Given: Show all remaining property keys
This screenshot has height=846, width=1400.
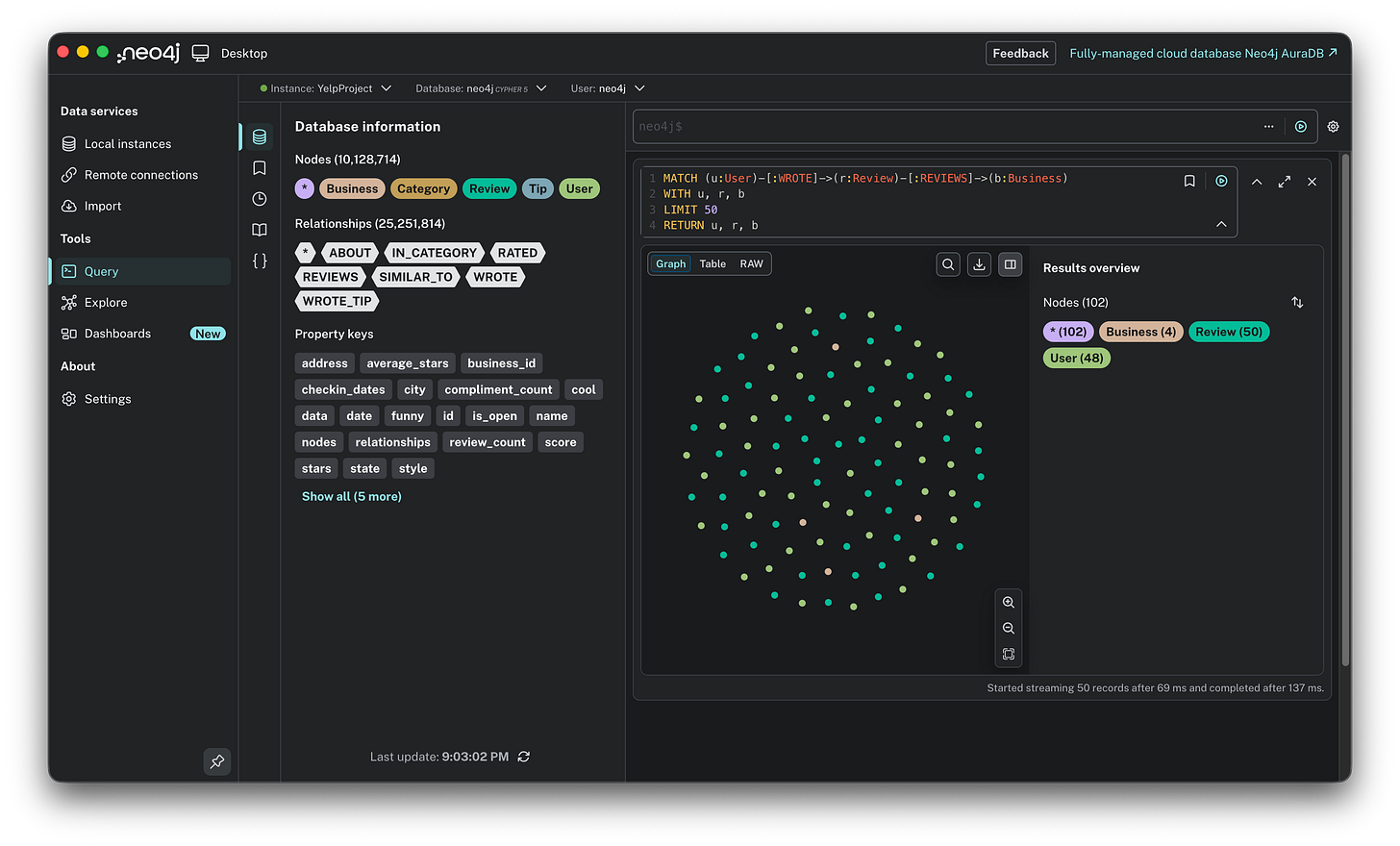Looking at the screenshot, I should [351, 496].
